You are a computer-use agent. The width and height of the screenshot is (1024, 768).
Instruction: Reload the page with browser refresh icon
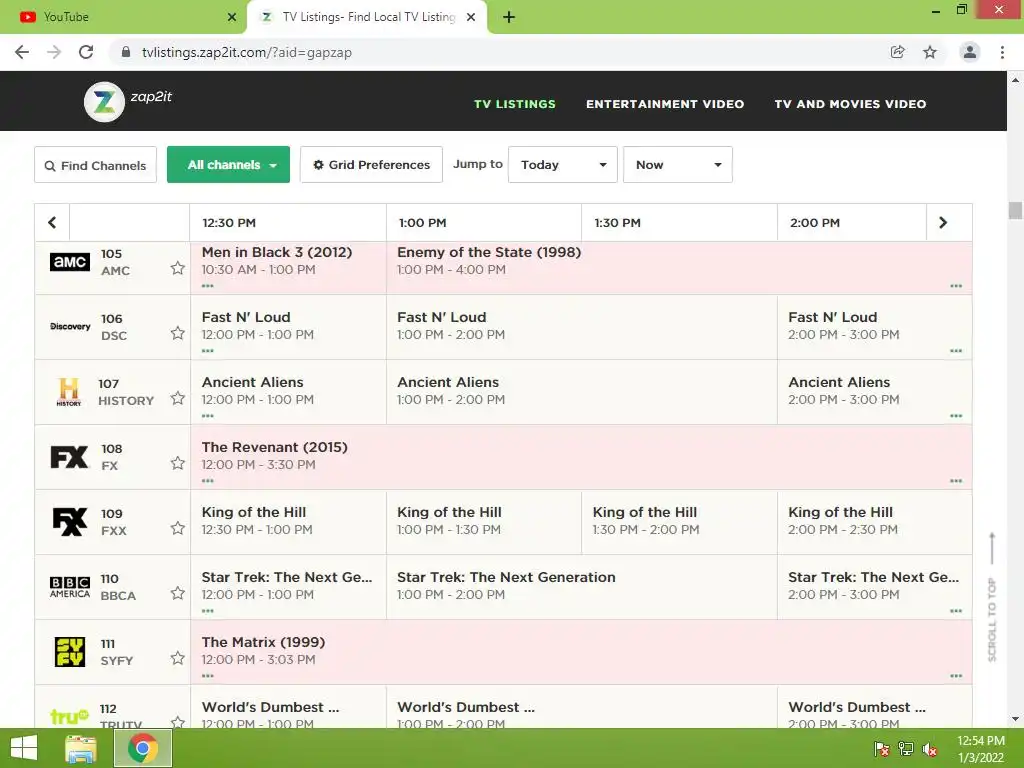tap(86, 52)
